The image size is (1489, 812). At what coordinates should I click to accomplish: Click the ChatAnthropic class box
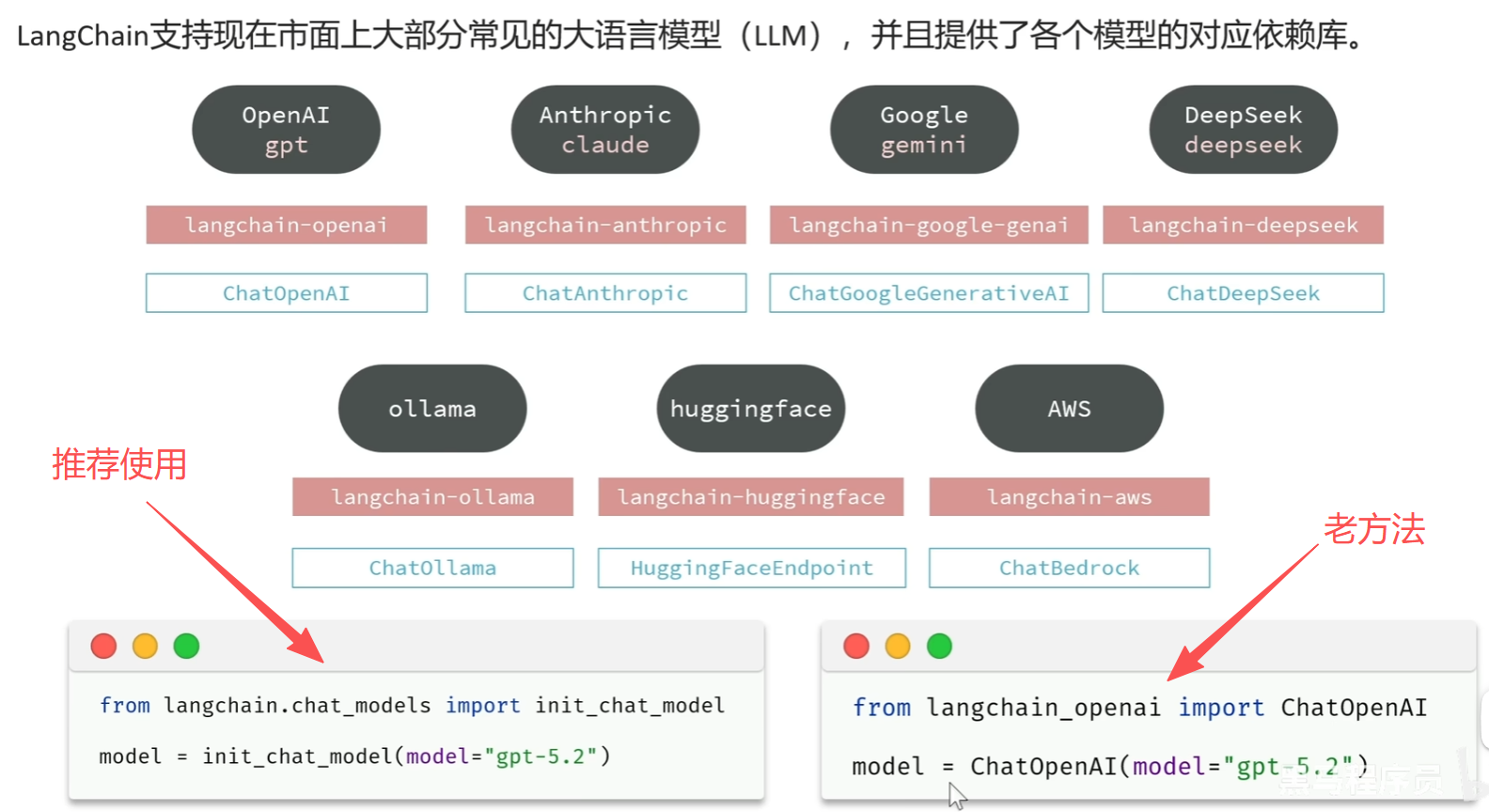[x=605, y=293]
